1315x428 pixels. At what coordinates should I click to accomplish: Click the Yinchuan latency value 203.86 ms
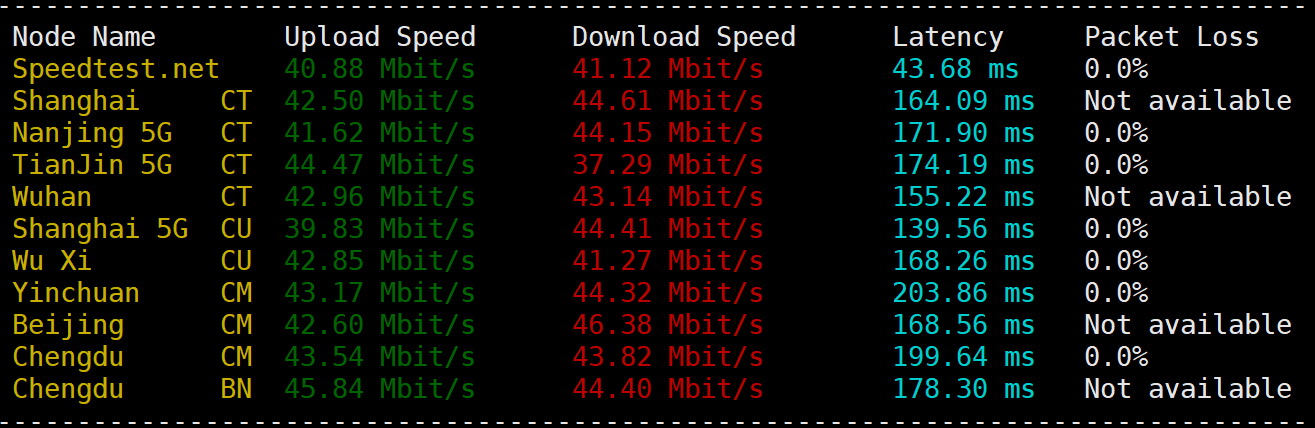(964, 293)
